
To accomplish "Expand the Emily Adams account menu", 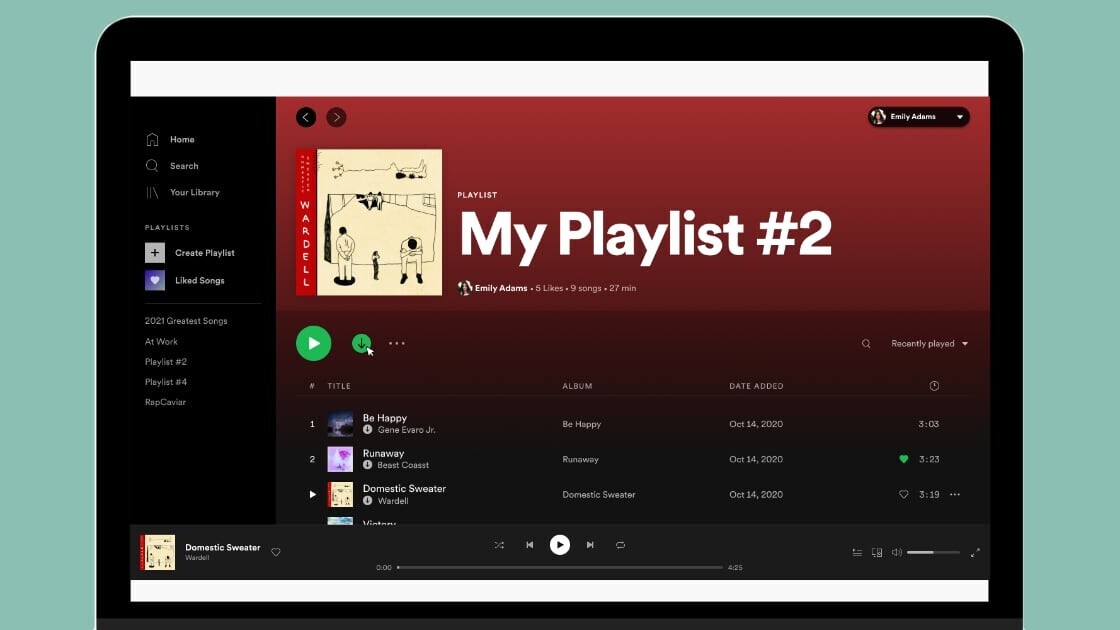I will click(x=917, y=116).
